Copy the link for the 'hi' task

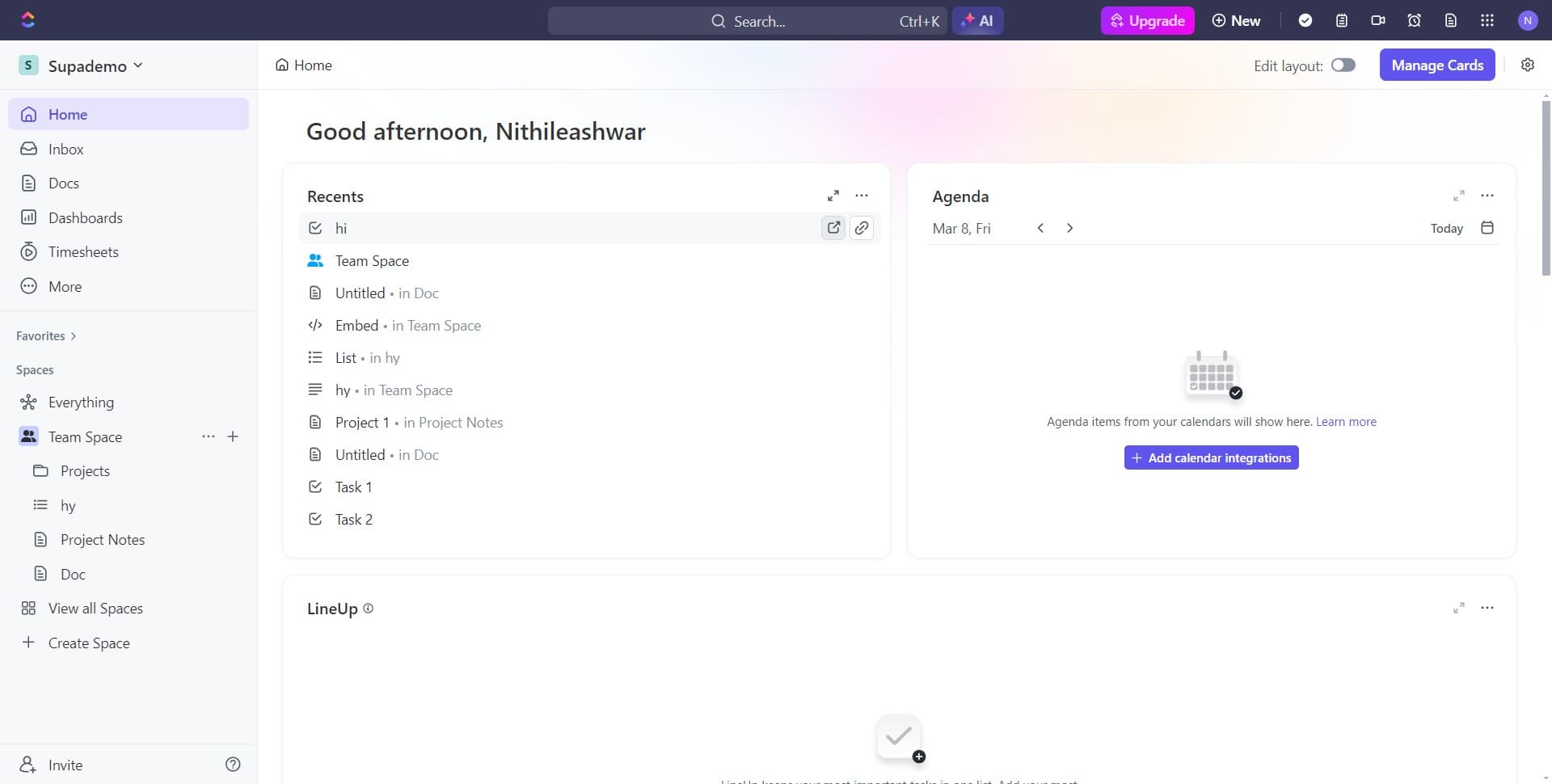pyautogui.click(x=862, y=228)
